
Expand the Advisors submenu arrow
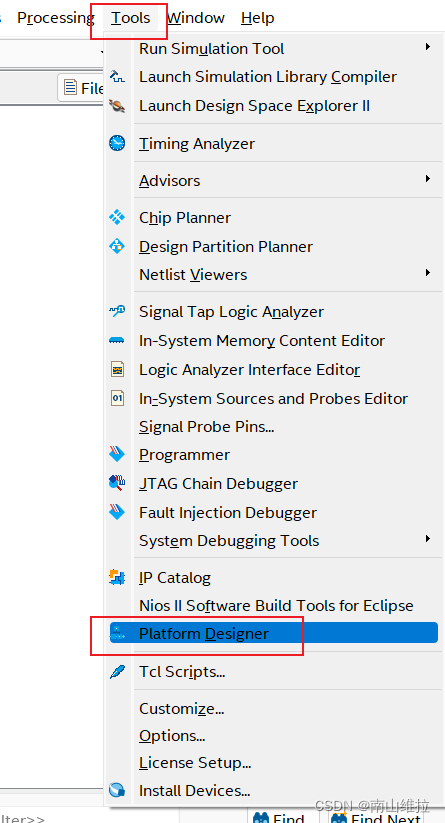click(428, 179)
